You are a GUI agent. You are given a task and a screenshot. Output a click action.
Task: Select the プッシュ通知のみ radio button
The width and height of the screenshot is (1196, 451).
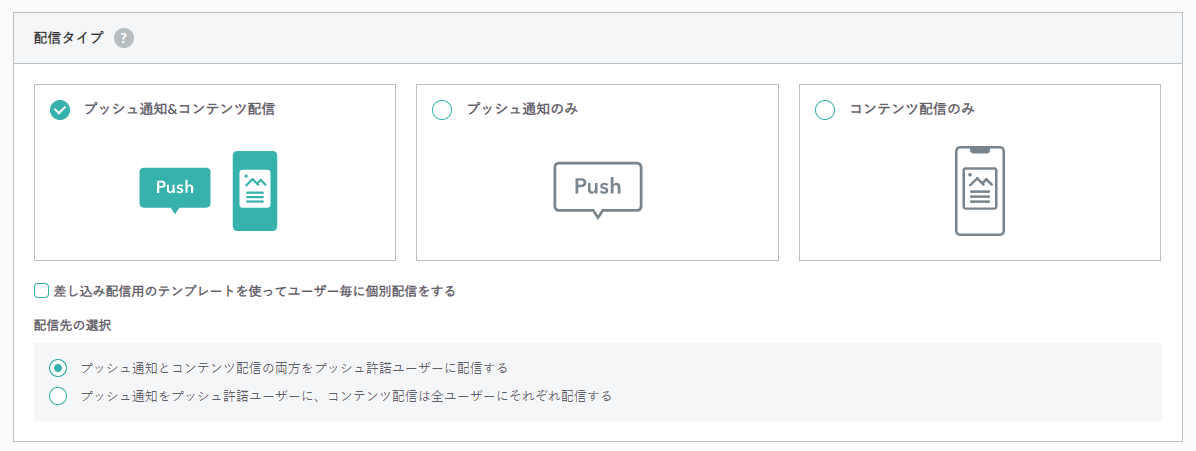(442, 110)
